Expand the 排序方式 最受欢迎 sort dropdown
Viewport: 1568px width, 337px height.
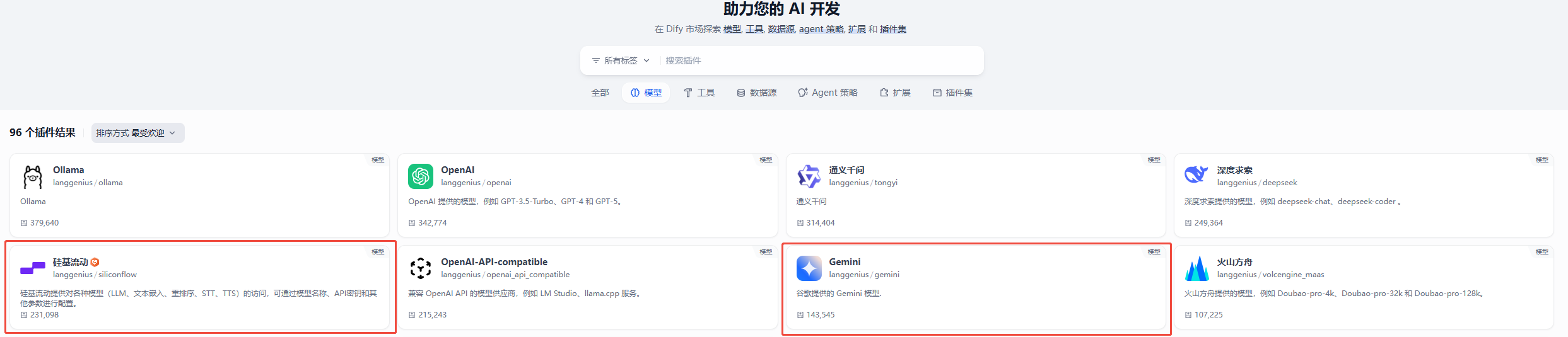click(137, 133)
